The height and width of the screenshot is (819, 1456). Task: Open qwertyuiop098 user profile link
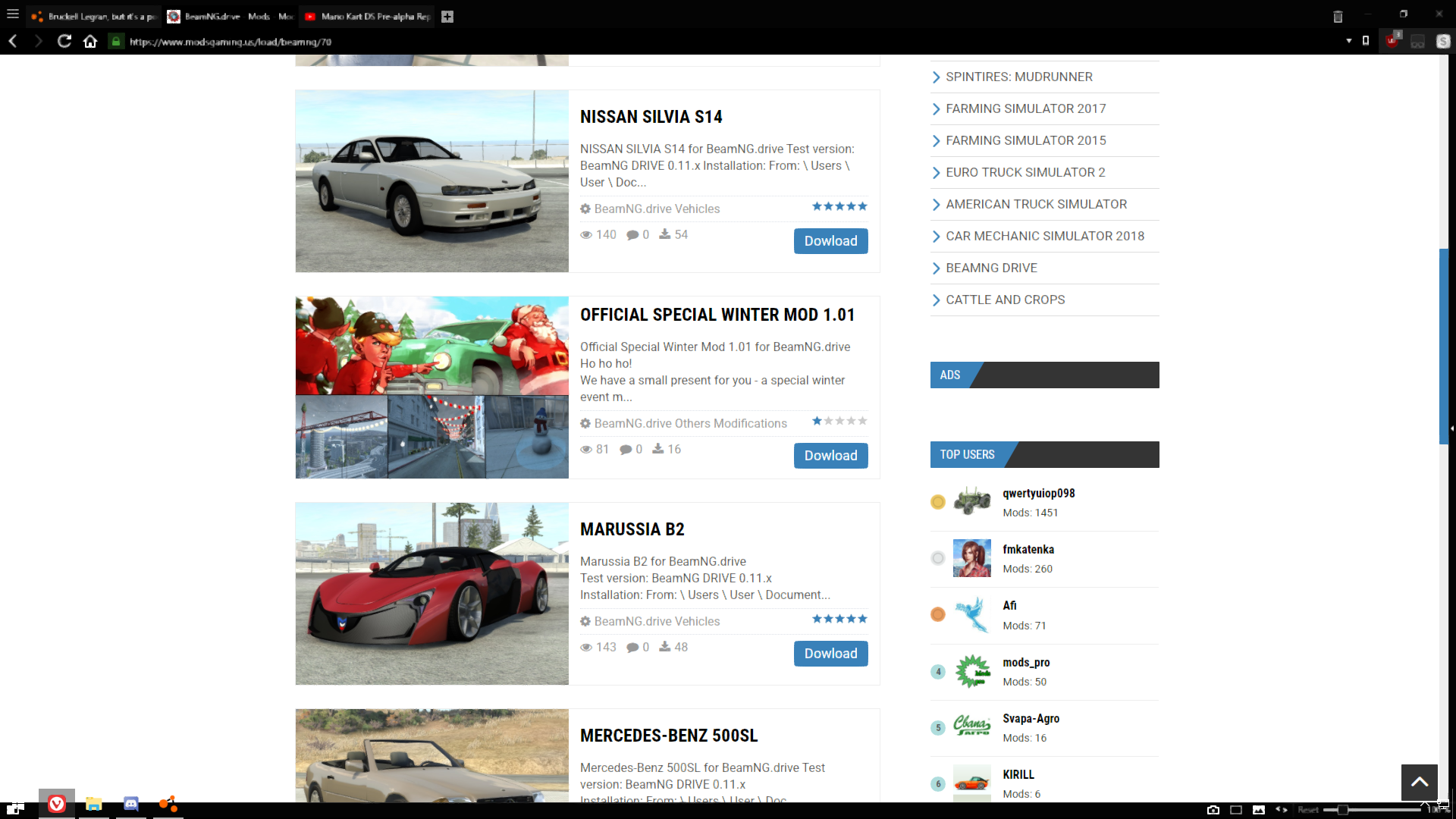(1038, 493)
